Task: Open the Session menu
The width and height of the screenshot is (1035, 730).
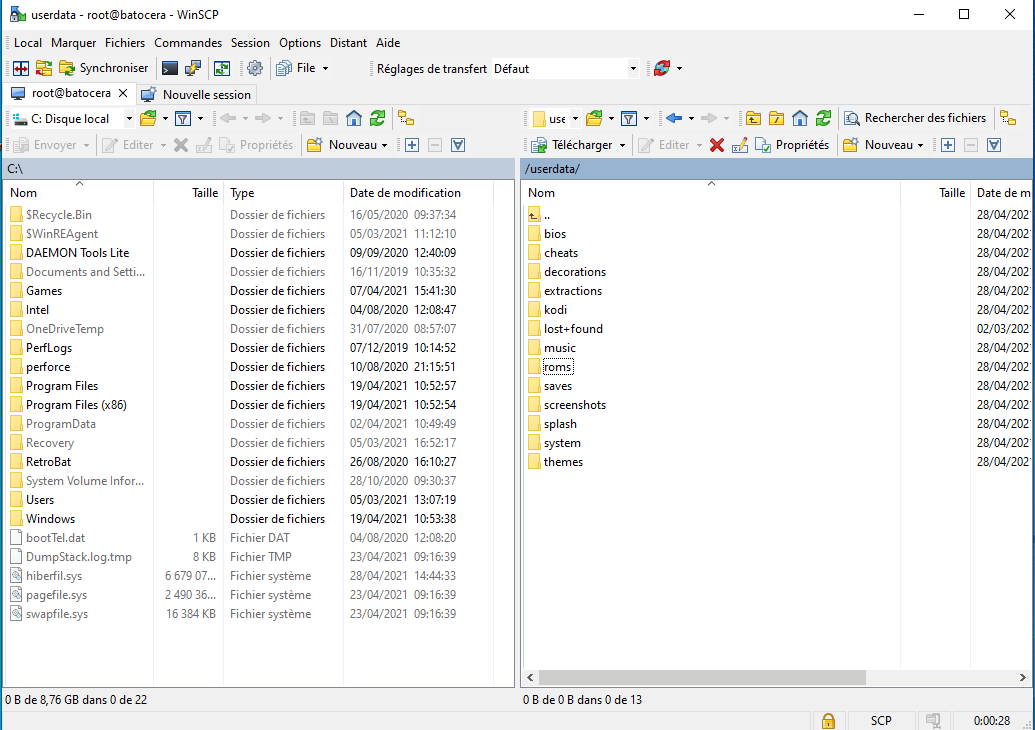Action: point(250,43)
